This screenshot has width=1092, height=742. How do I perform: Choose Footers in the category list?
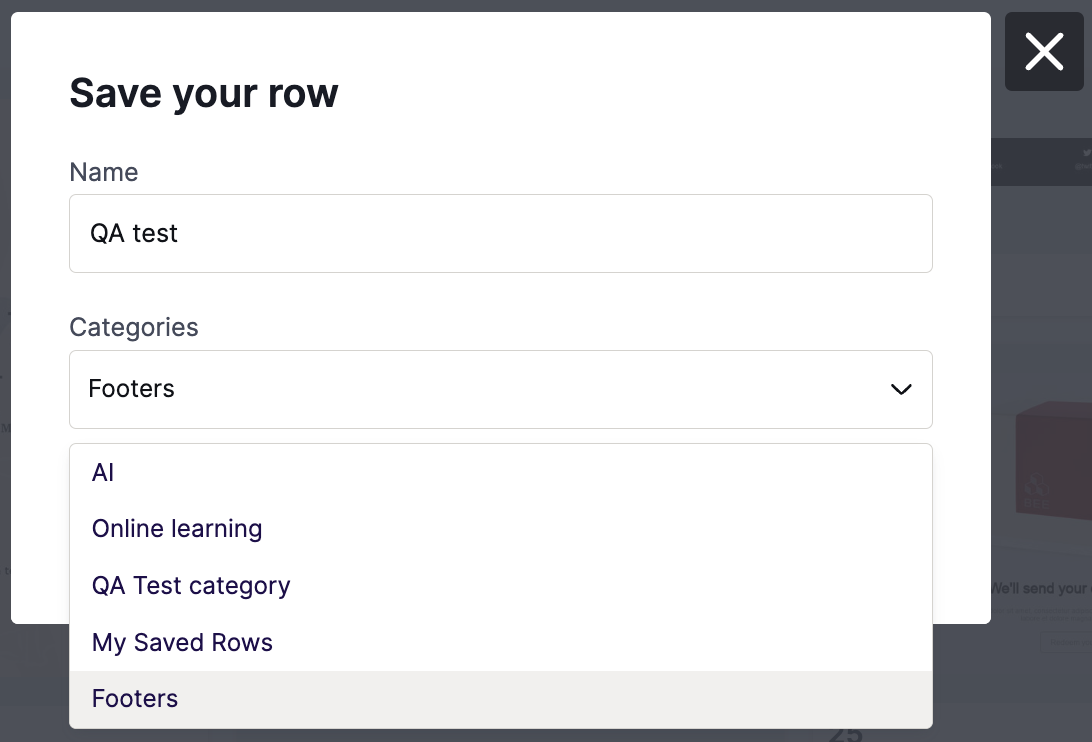click(501, 699)
